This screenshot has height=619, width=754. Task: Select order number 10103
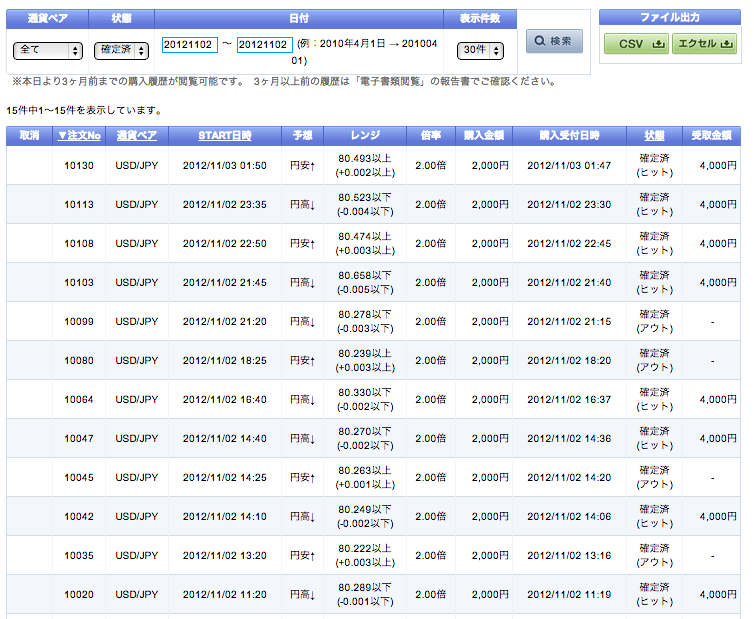79,282
